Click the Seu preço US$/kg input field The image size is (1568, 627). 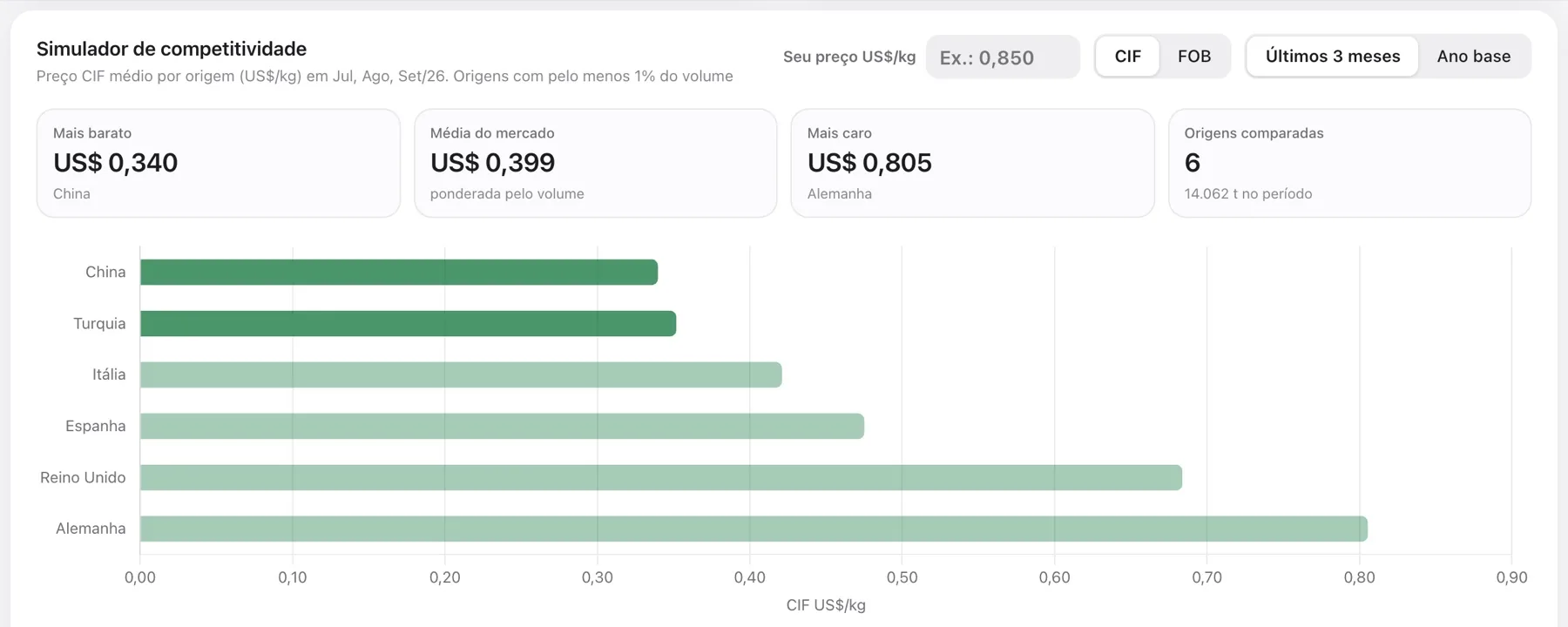coord(1003,57)
